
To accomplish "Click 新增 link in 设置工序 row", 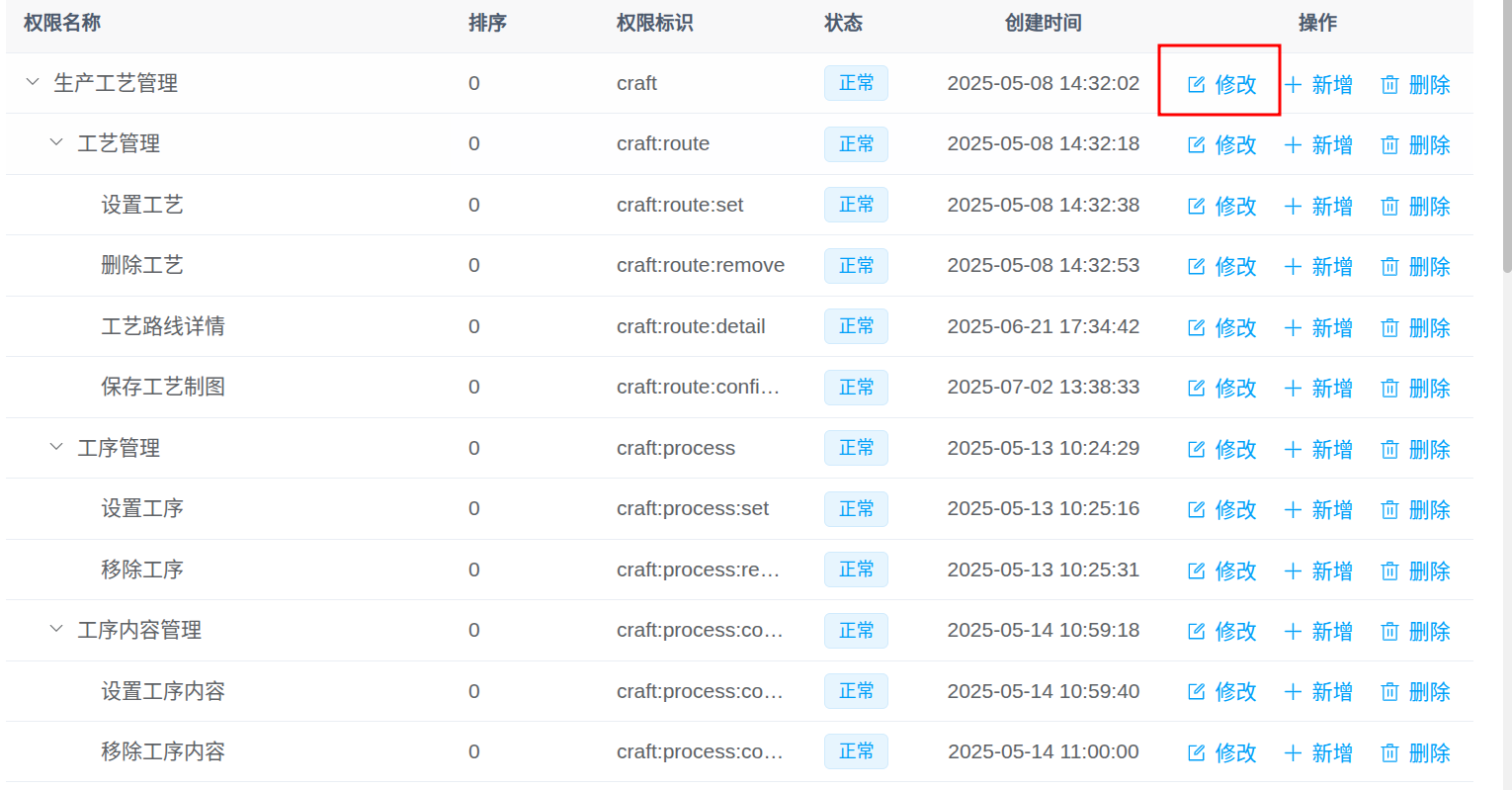I will pos(1332,510).
